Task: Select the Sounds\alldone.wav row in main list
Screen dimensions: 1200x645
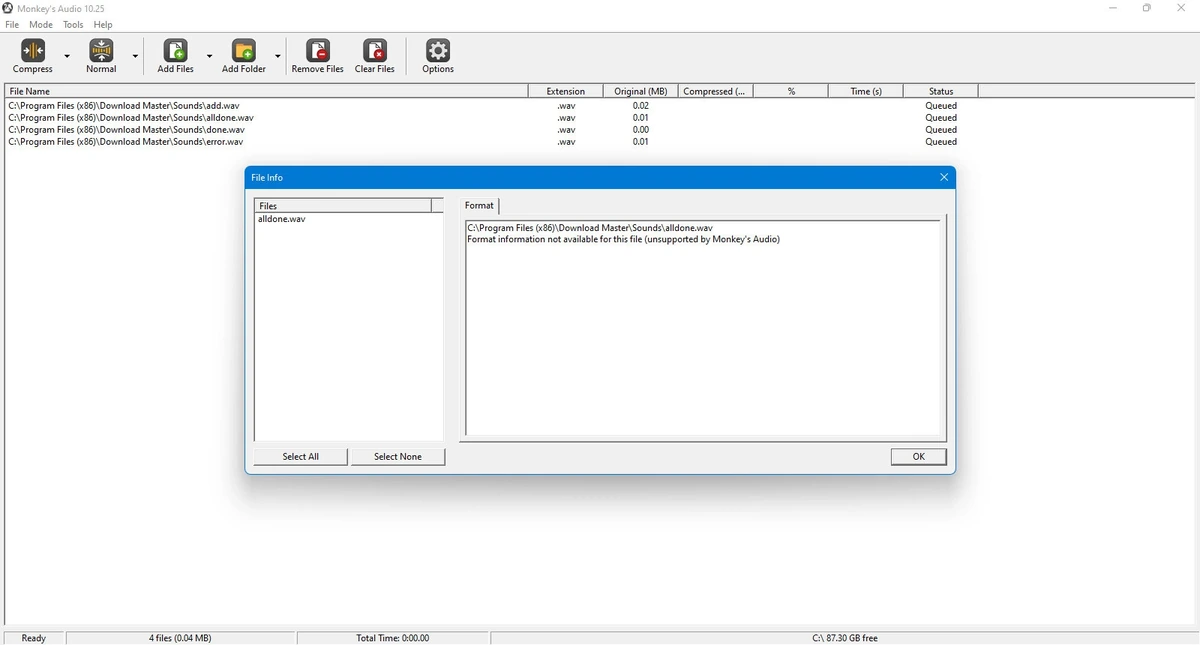Action: (x=491, y=117)
